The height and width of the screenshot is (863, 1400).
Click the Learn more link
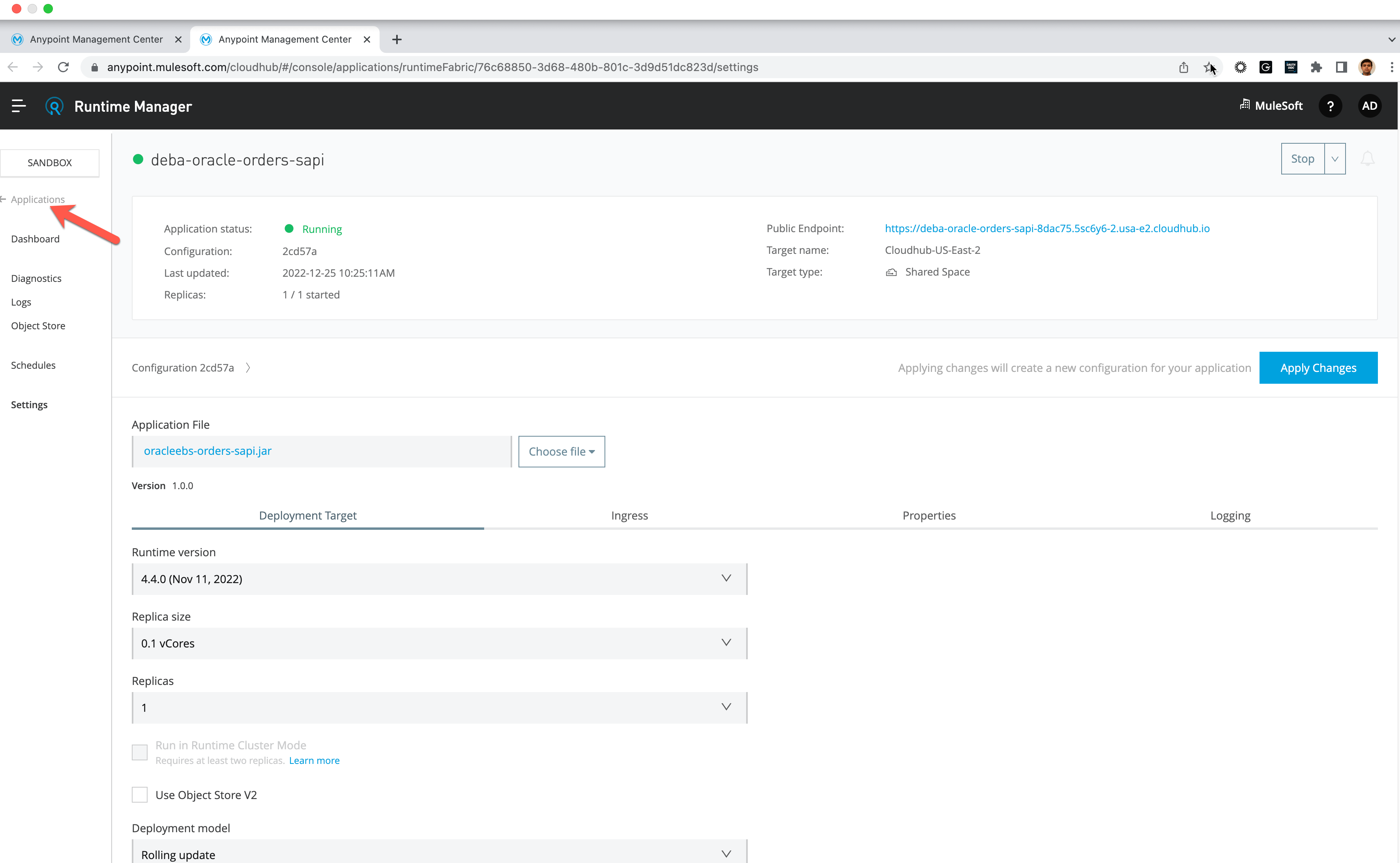click(x=314, y=760)
